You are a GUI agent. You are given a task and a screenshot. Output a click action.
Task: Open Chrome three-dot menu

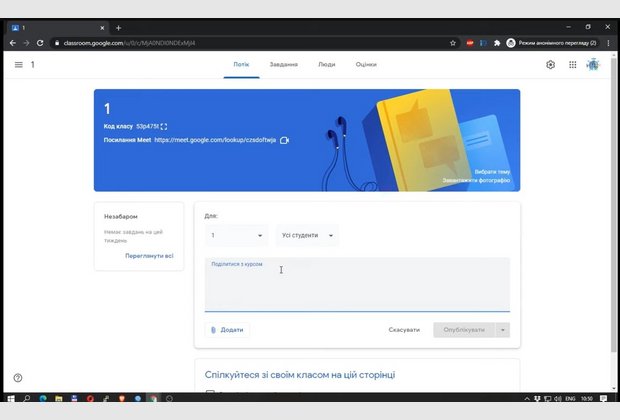pos(608,43)
